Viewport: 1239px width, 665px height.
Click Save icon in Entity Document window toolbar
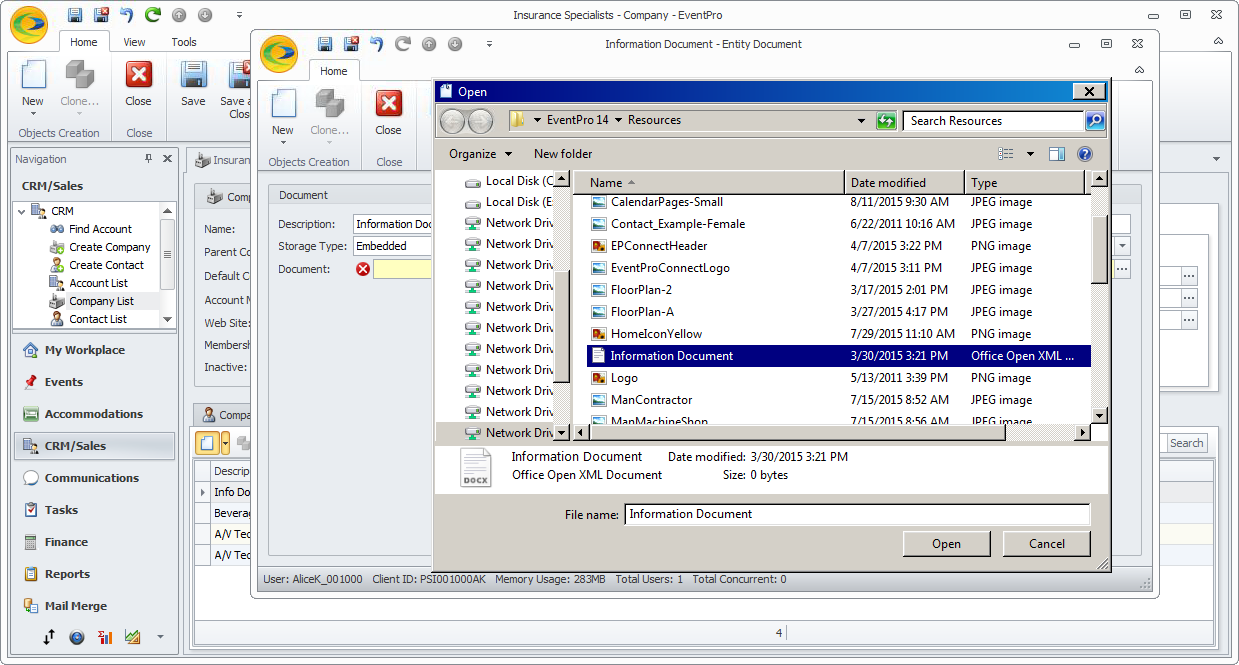click(x=325, y=44)
